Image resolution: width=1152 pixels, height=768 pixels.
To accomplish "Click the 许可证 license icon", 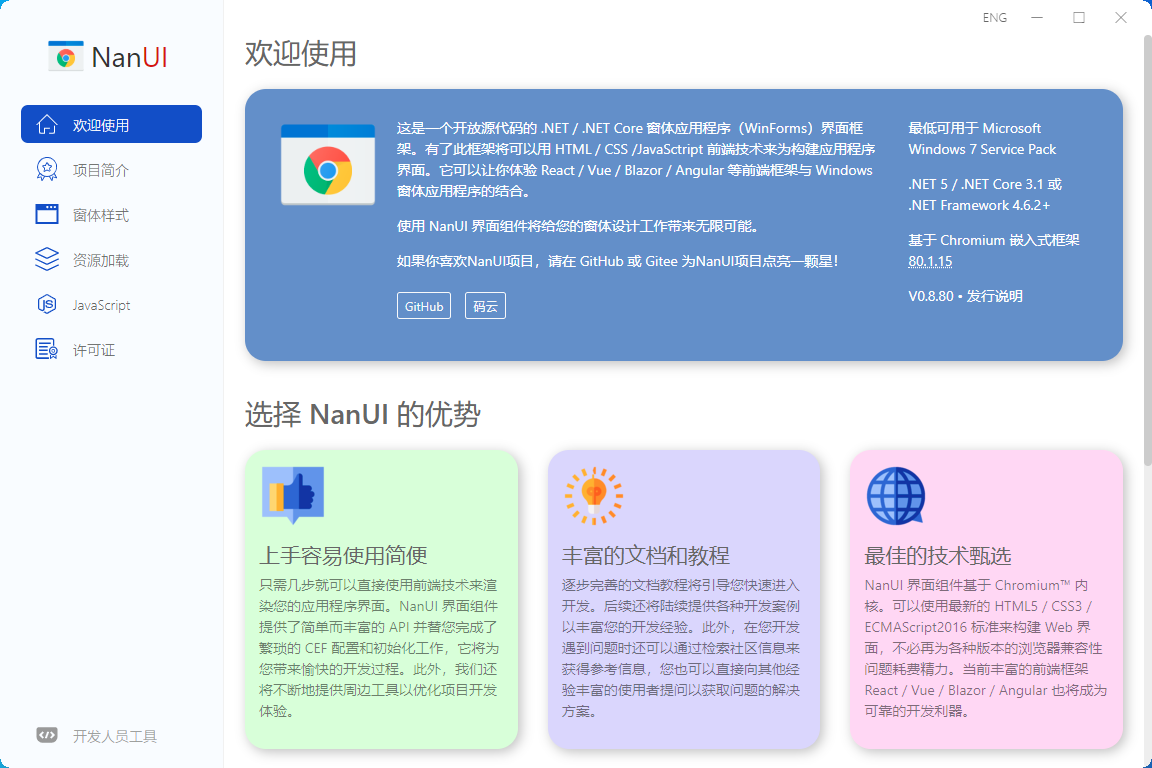I will [x=46, y=349].
